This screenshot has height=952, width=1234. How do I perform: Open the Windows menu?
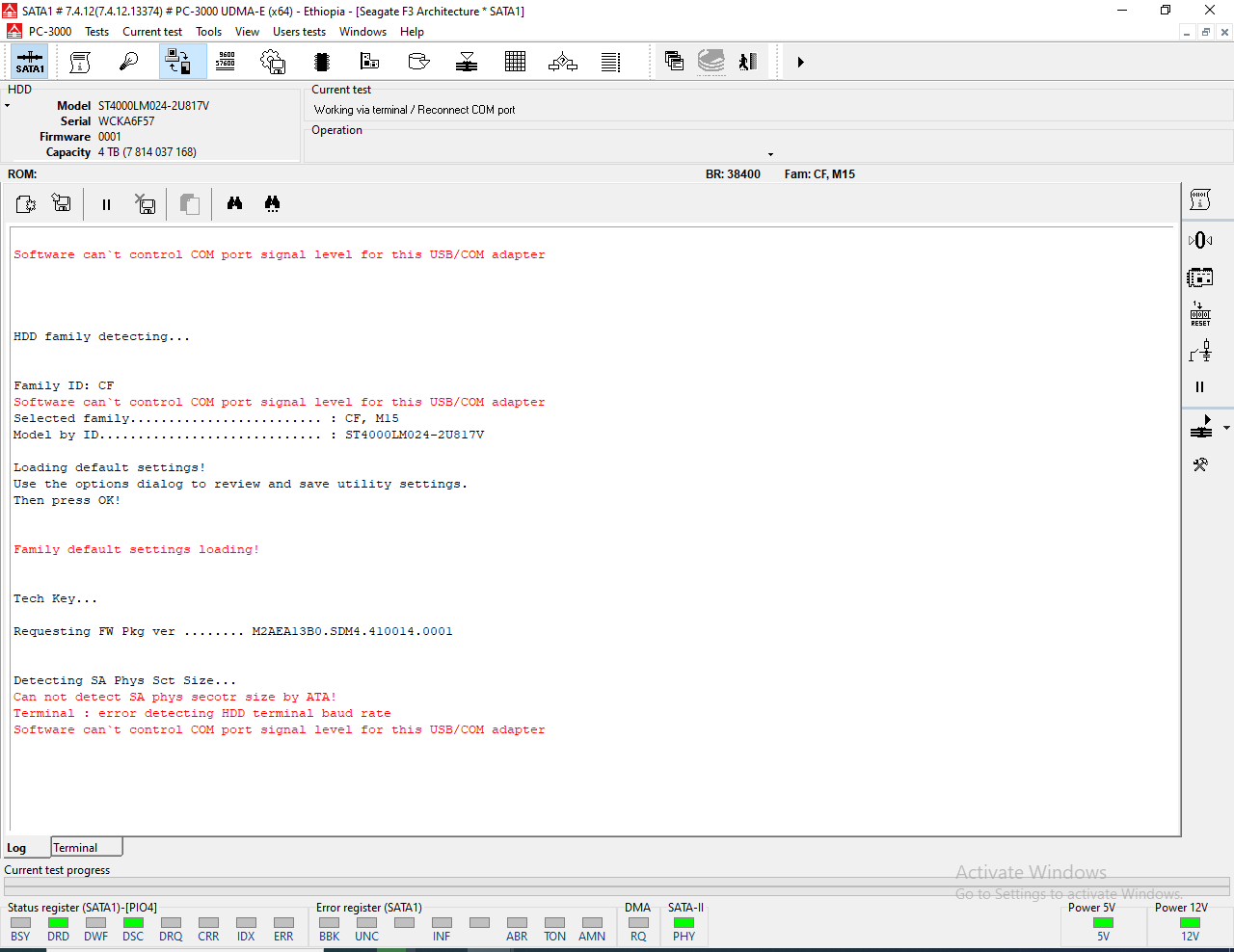click(362, 32)
